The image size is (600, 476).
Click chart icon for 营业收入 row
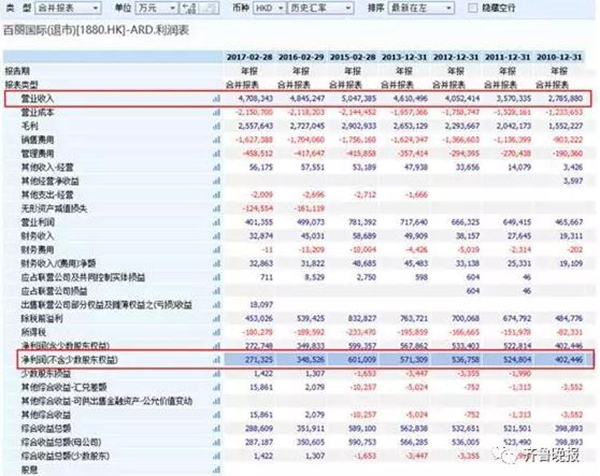[x=214, y=100]
